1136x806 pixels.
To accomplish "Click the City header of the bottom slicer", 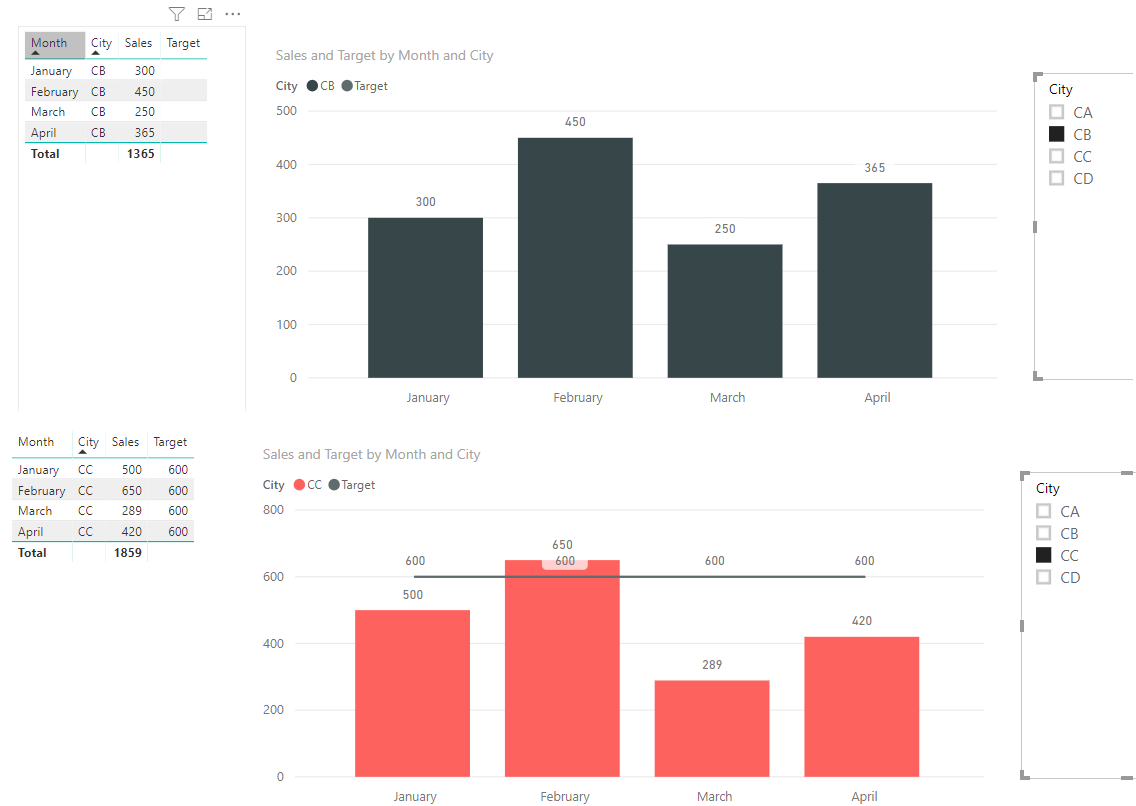I will tap(1048, 488).
